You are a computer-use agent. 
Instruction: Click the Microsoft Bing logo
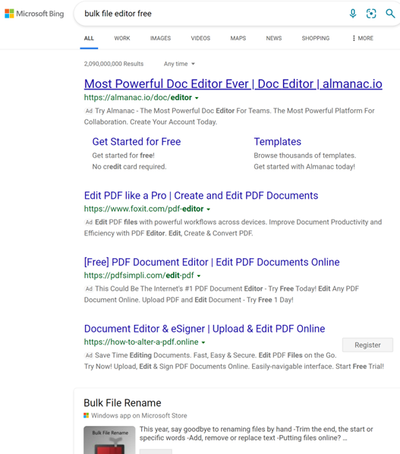pos(34,14)
